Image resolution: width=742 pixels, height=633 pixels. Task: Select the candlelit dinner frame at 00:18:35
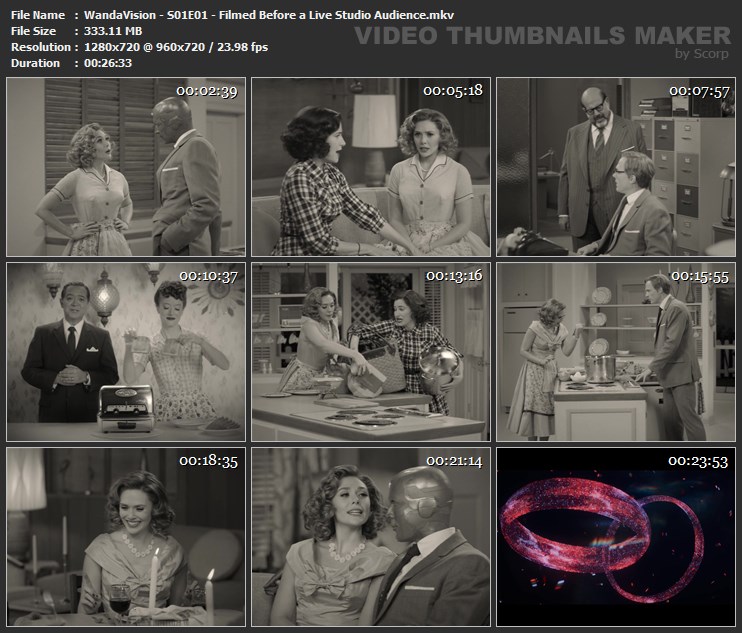coord(126,537)
